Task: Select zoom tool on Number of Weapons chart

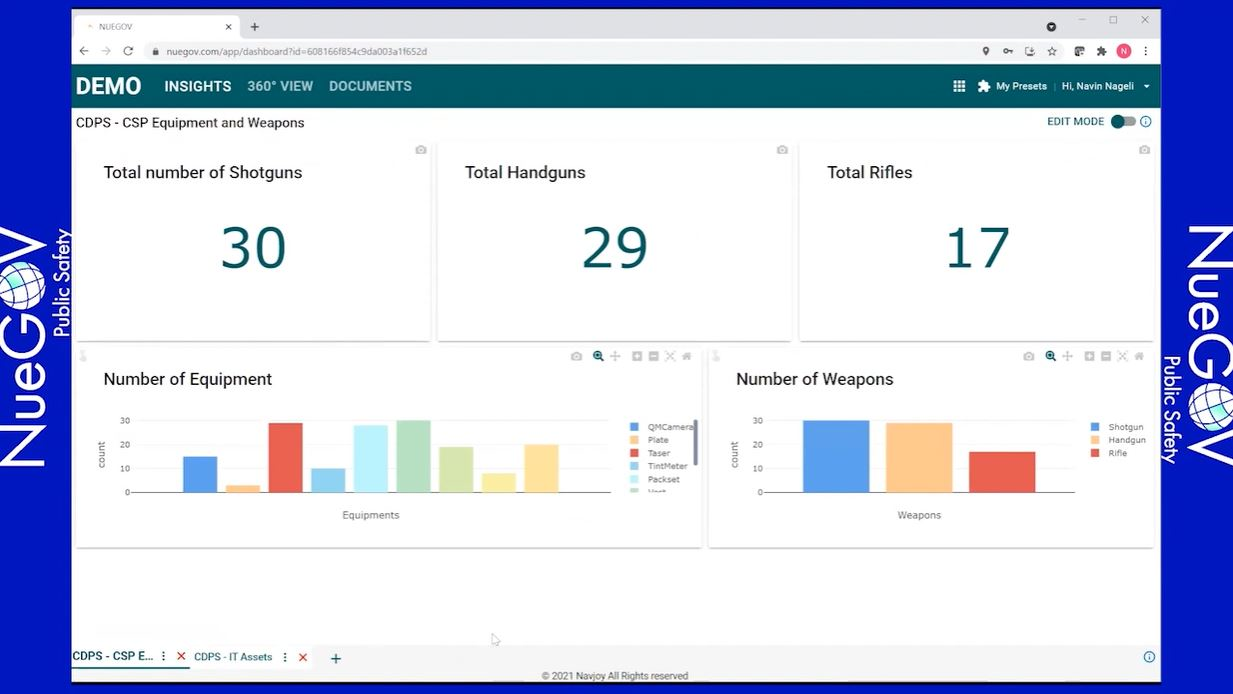Action: pos(1050,357)
